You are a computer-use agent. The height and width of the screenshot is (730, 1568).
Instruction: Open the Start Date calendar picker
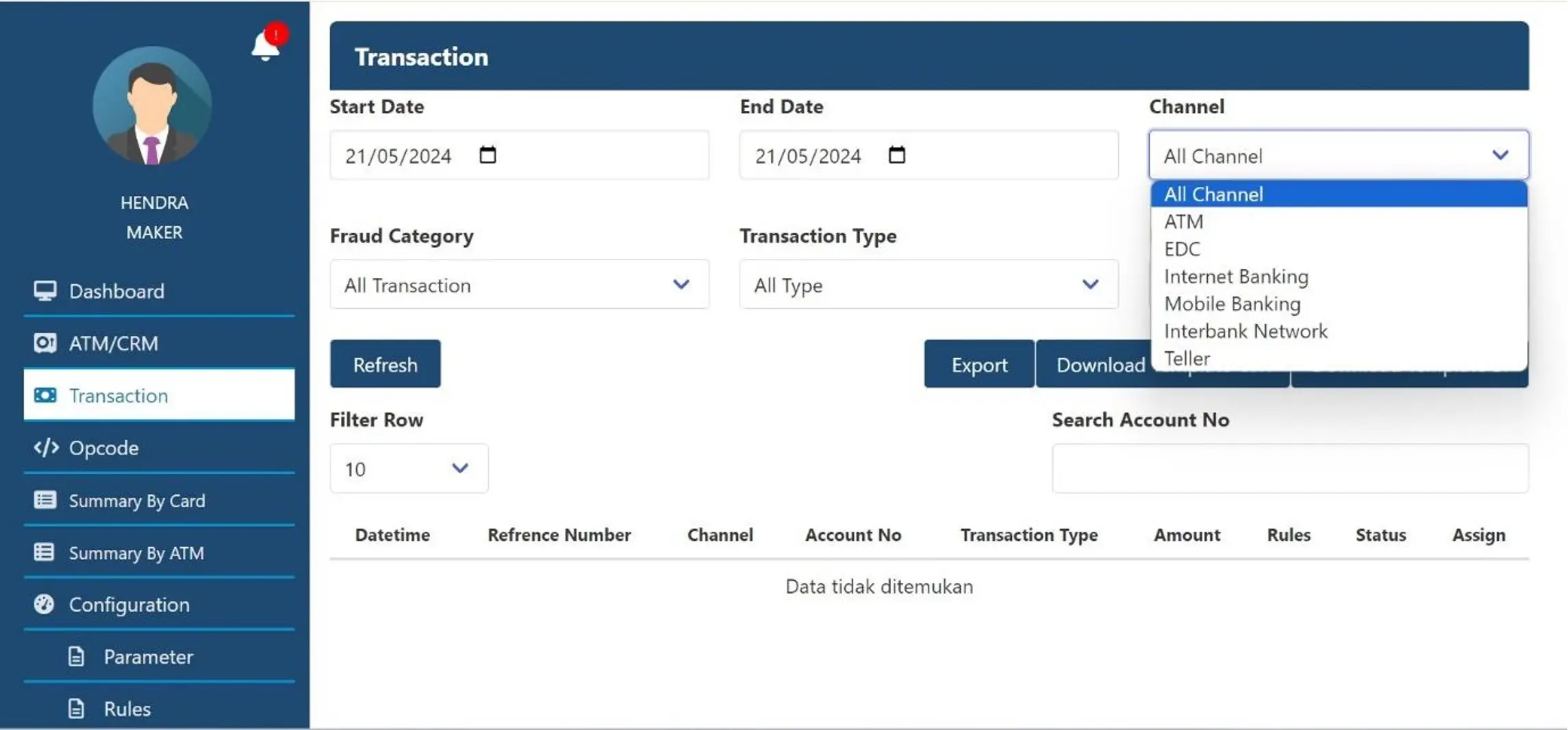[x=488, y=155]
